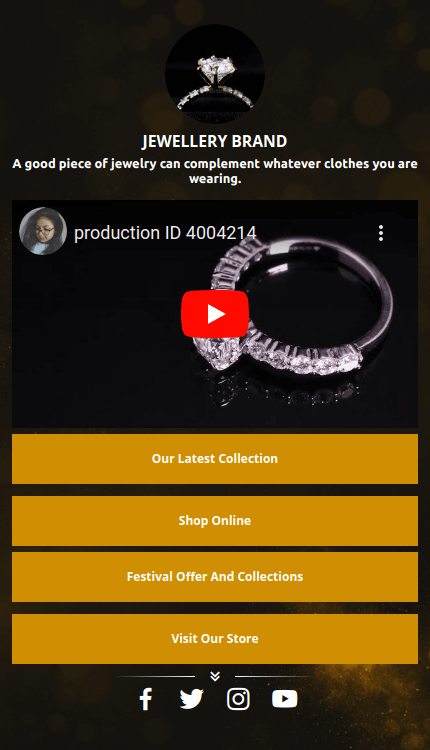430x750 pixels.
Task: Play the video with red YouTube button
Action: click(215, 314)
